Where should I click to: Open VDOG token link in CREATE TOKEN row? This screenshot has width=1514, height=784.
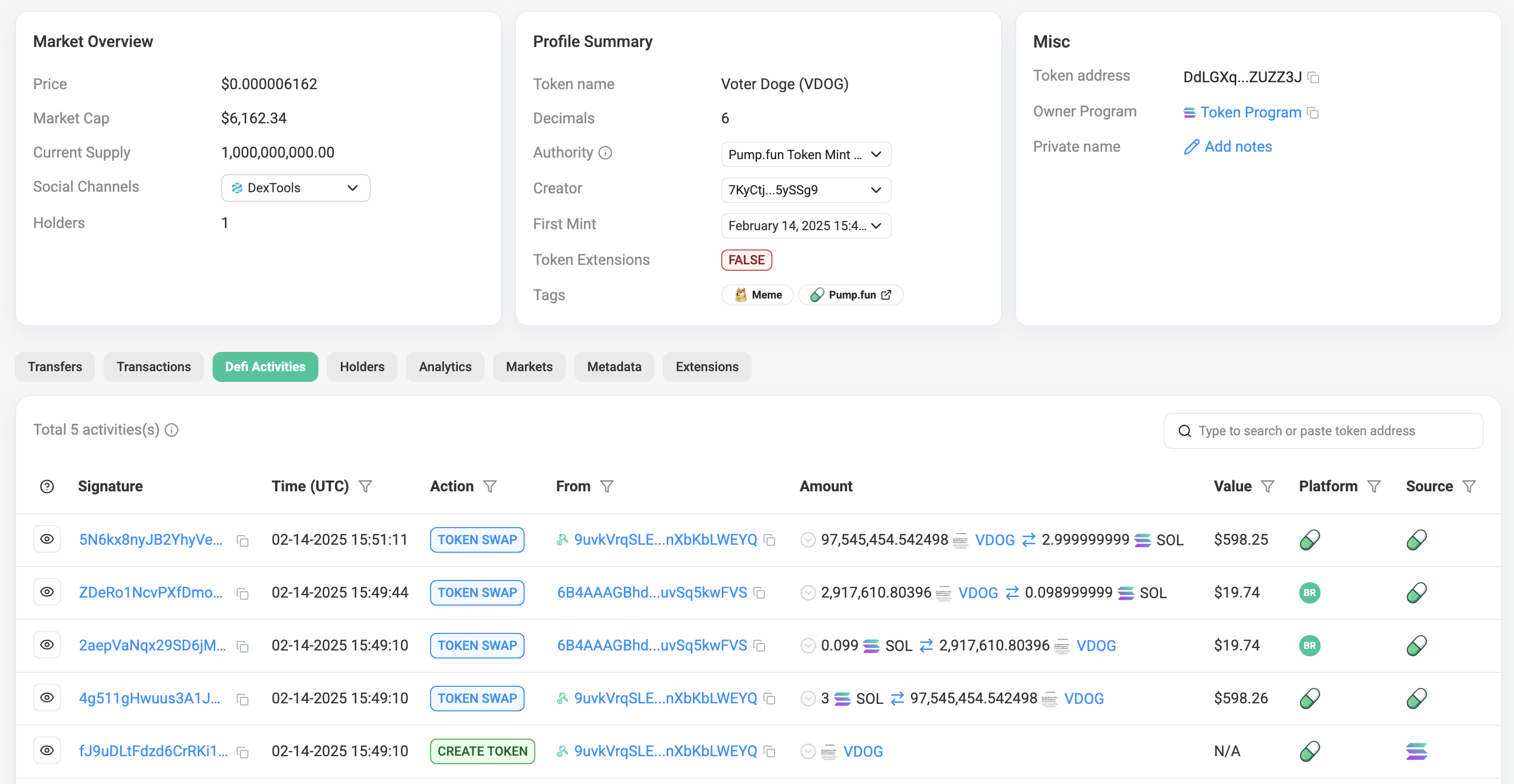tap(863, 751)
